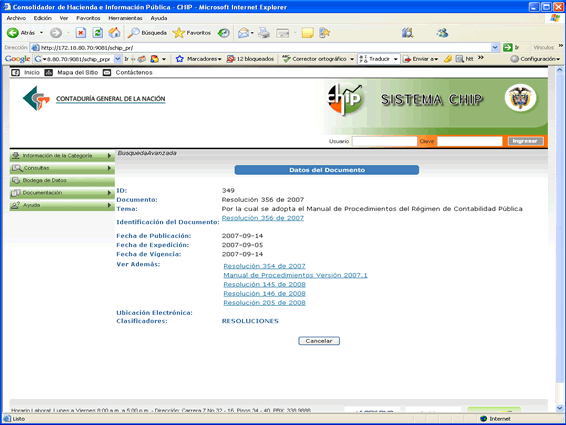Click the Ingresar login button
Screen dimensions: 566x425
(x=525, y=141)
